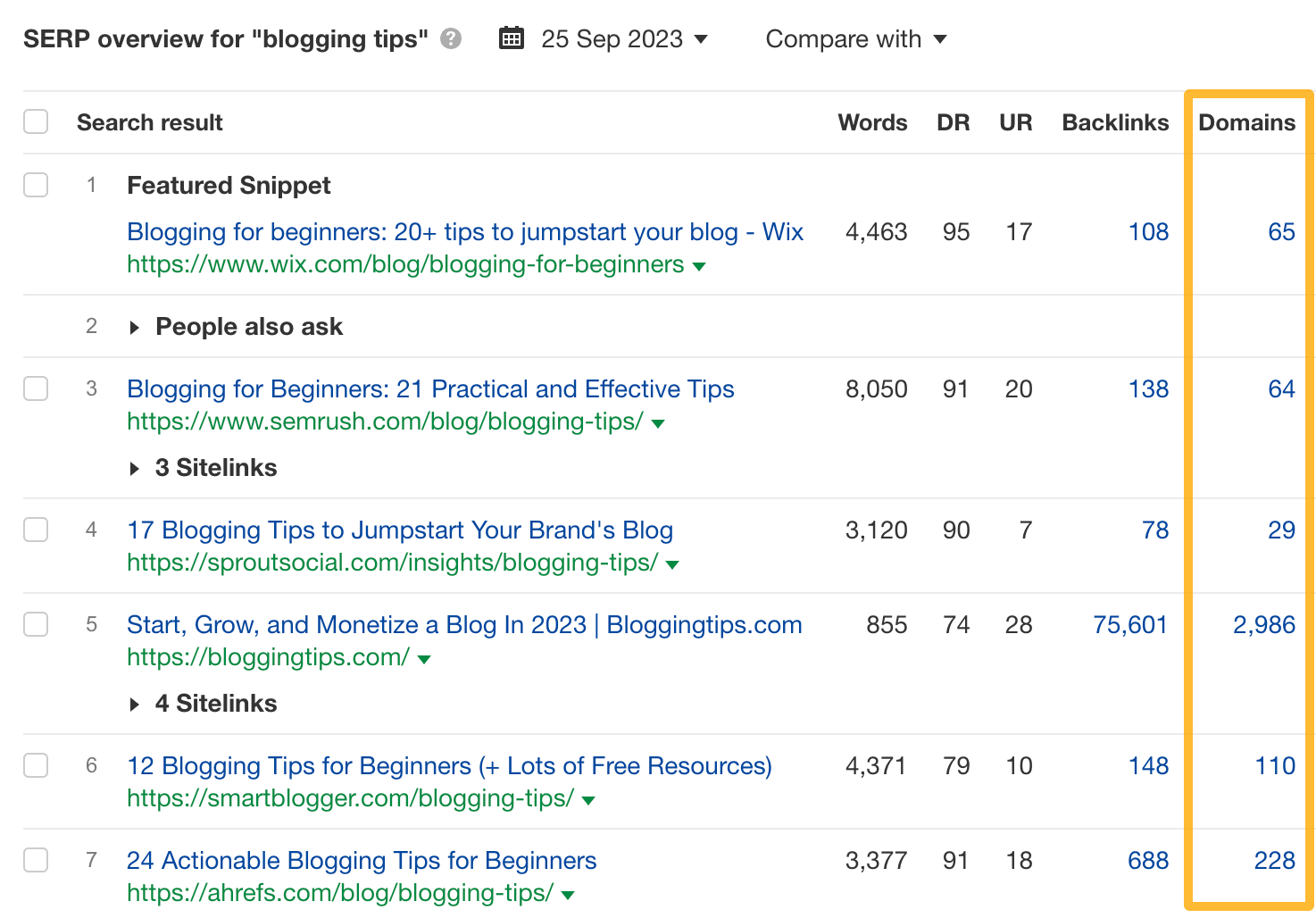Click the 228 domains value for Ahrefs
This screenshot has height=918, width=1316.
pyautogui.click(x=1276, y=860)
